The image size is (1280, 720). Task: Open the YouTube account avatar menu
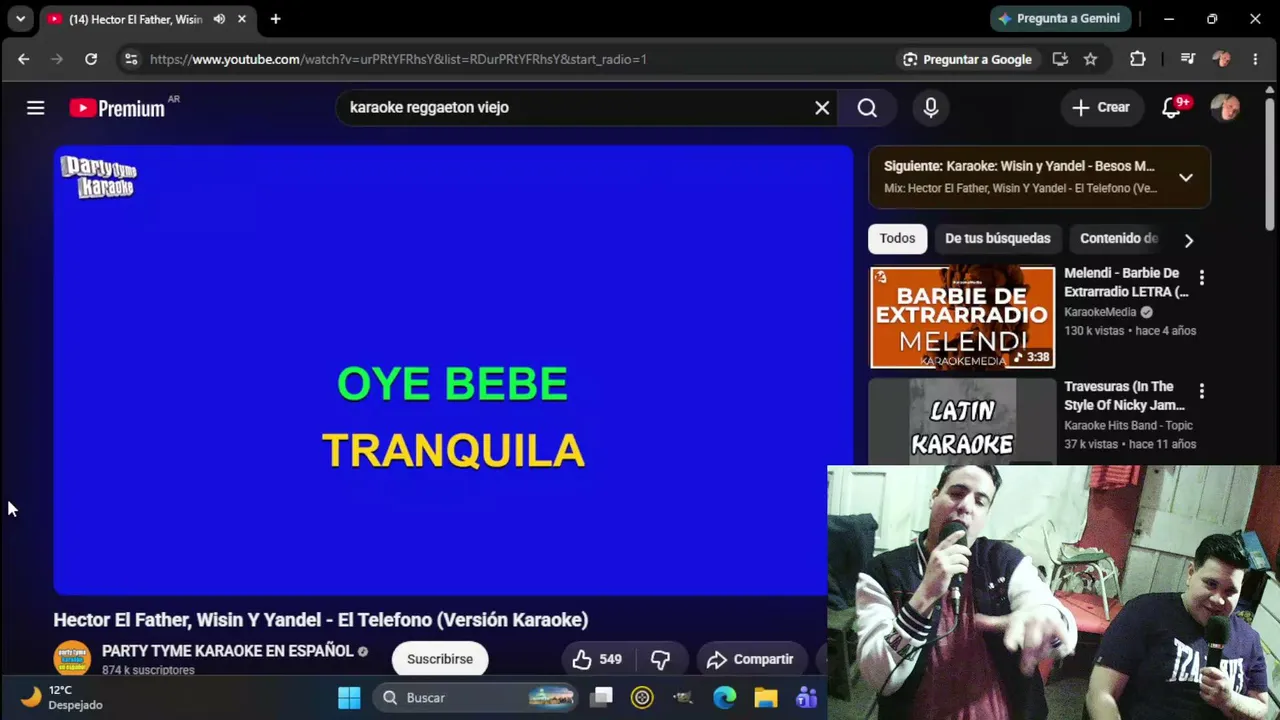pyautogui.click(x=1225, y=108)
